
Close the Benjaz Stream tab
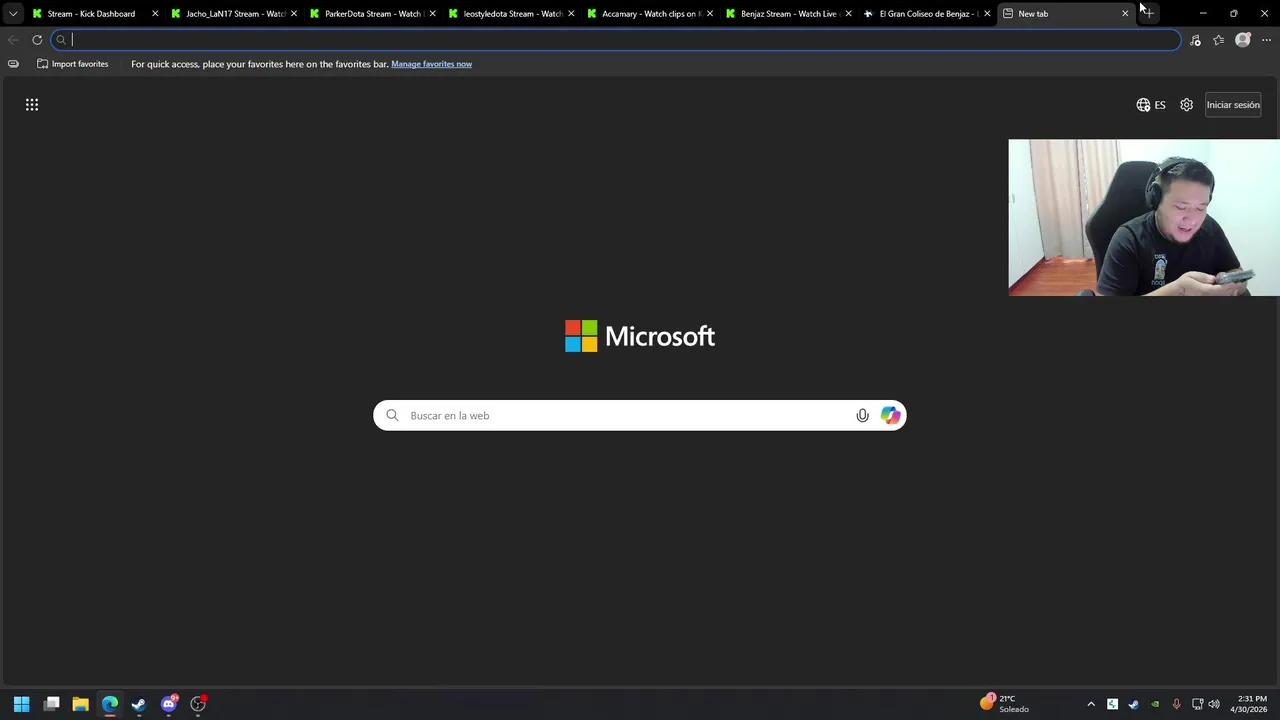(849, 14)
